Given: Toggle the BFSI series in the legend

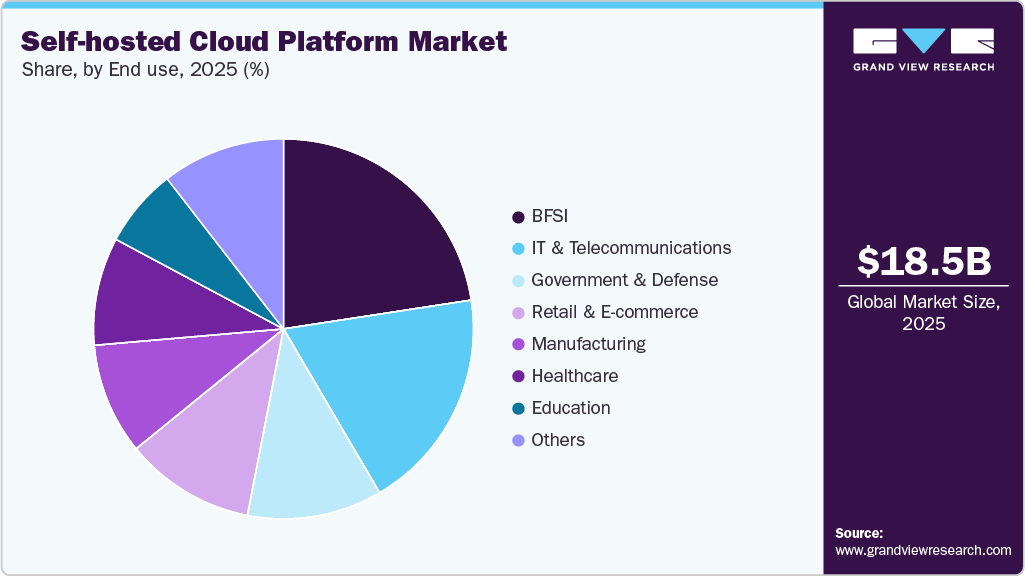Looking at the screenshot, I should coord(550,216).
